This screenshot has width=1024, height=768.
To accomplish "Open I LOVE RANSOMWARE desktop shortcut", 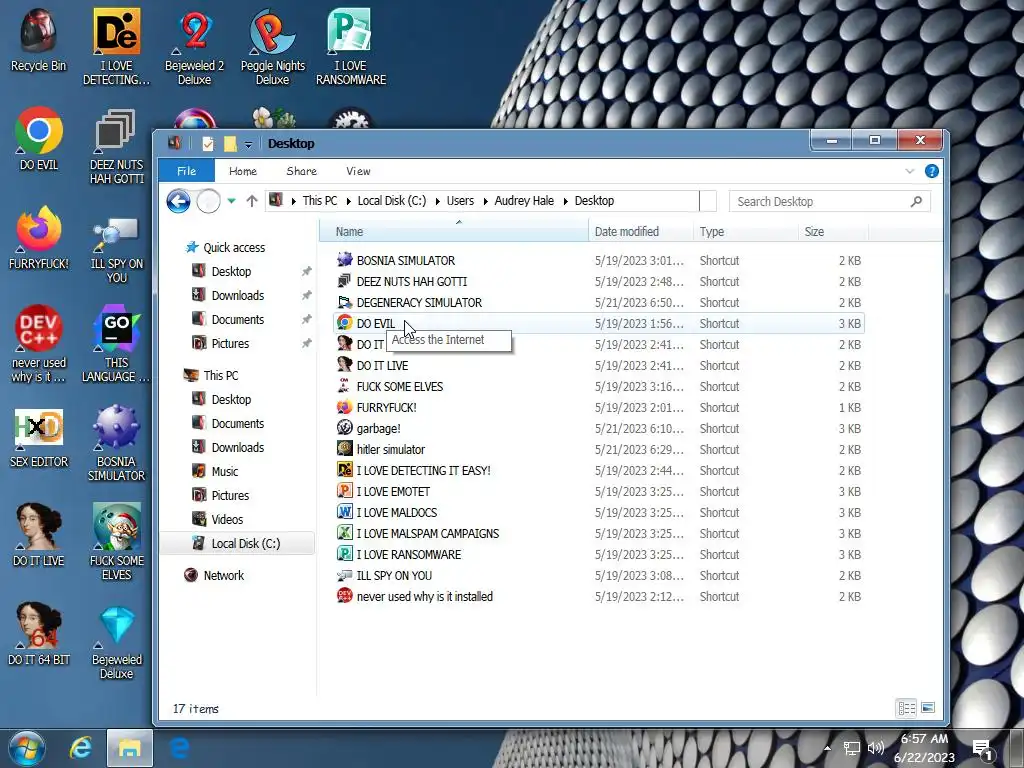I will [351, 47].
